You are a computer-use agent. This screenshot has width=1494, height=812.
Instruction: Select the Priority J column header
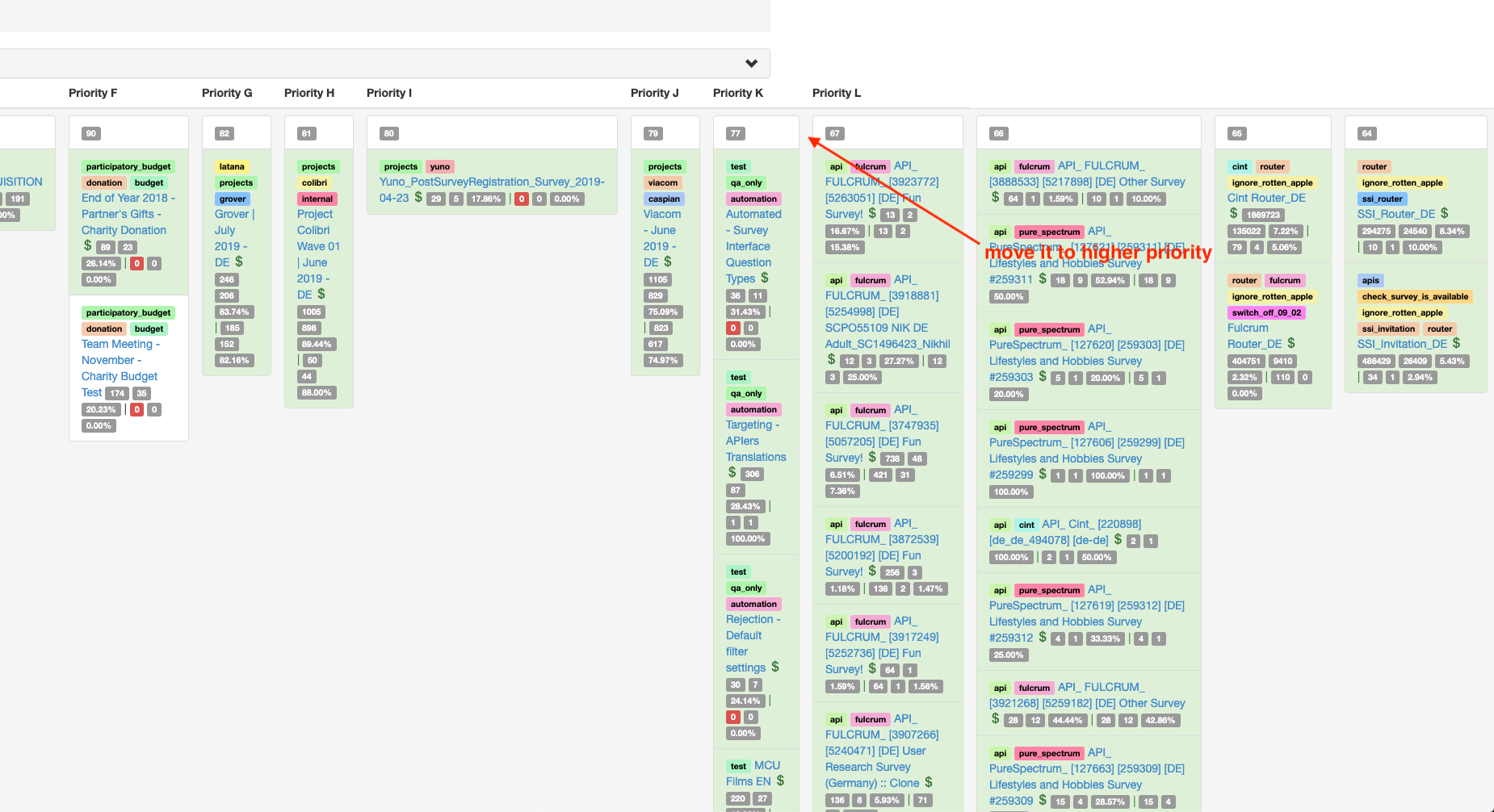tap(655, 93)
